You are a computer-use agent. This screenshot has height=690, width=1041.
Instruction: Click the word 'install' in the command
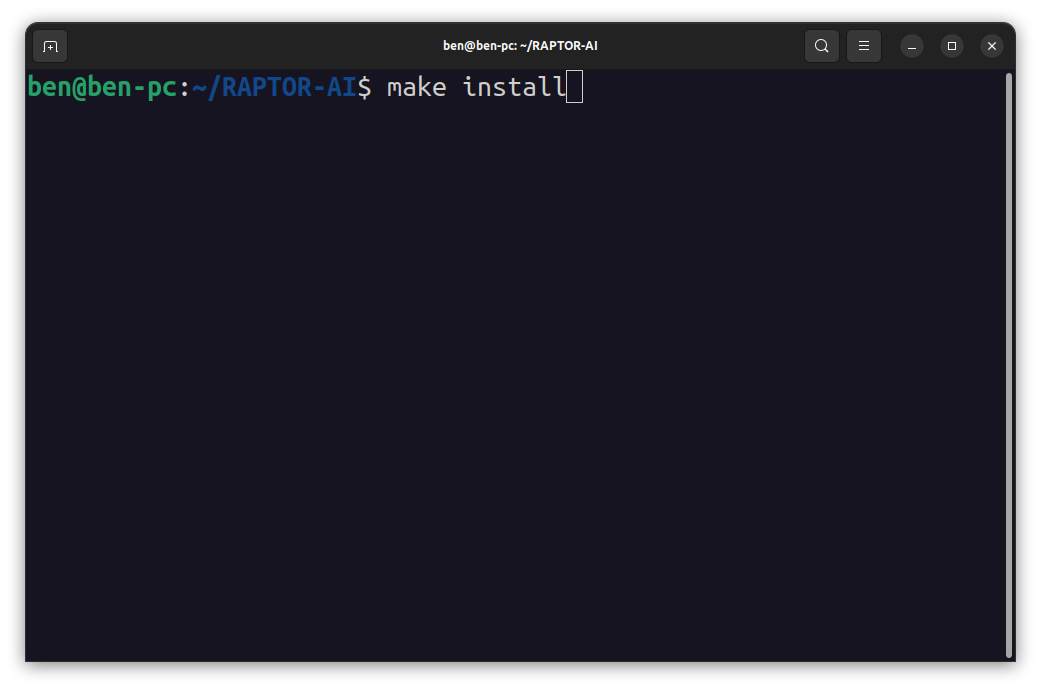pyautogui.click(x=514, y=87)
